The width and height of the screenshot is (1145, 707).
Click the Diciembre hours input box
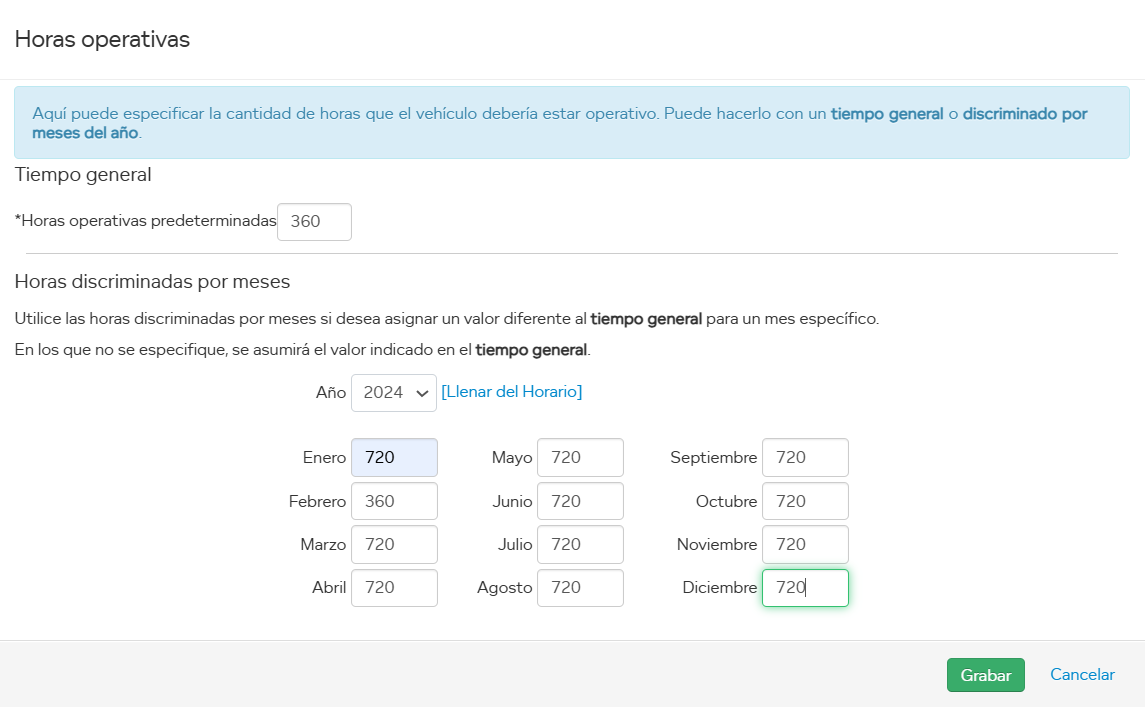pyautogui.click(x=805, y=588)
